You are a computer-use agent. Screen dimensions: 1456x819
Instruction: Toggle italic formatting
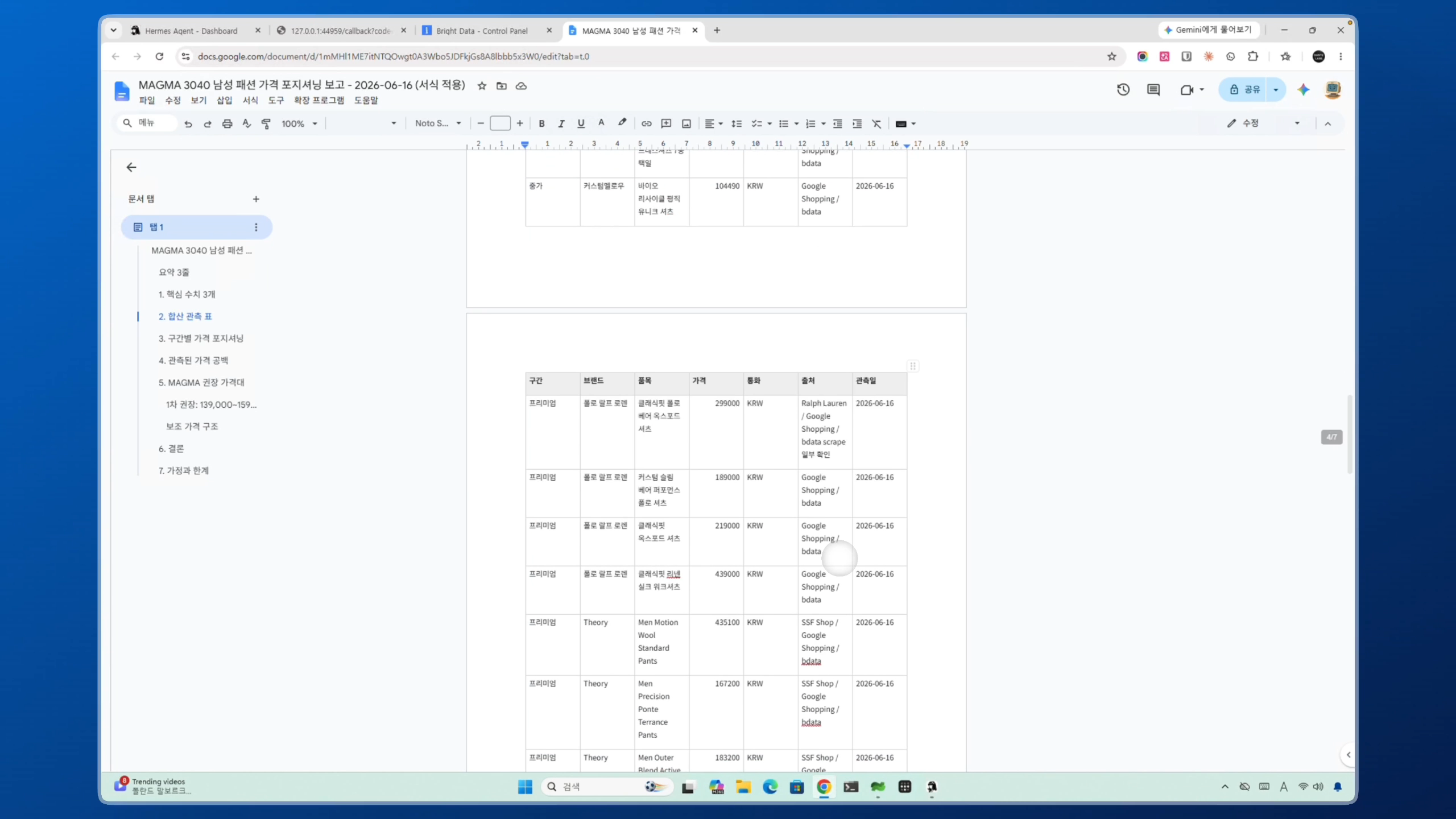point(561,123)
